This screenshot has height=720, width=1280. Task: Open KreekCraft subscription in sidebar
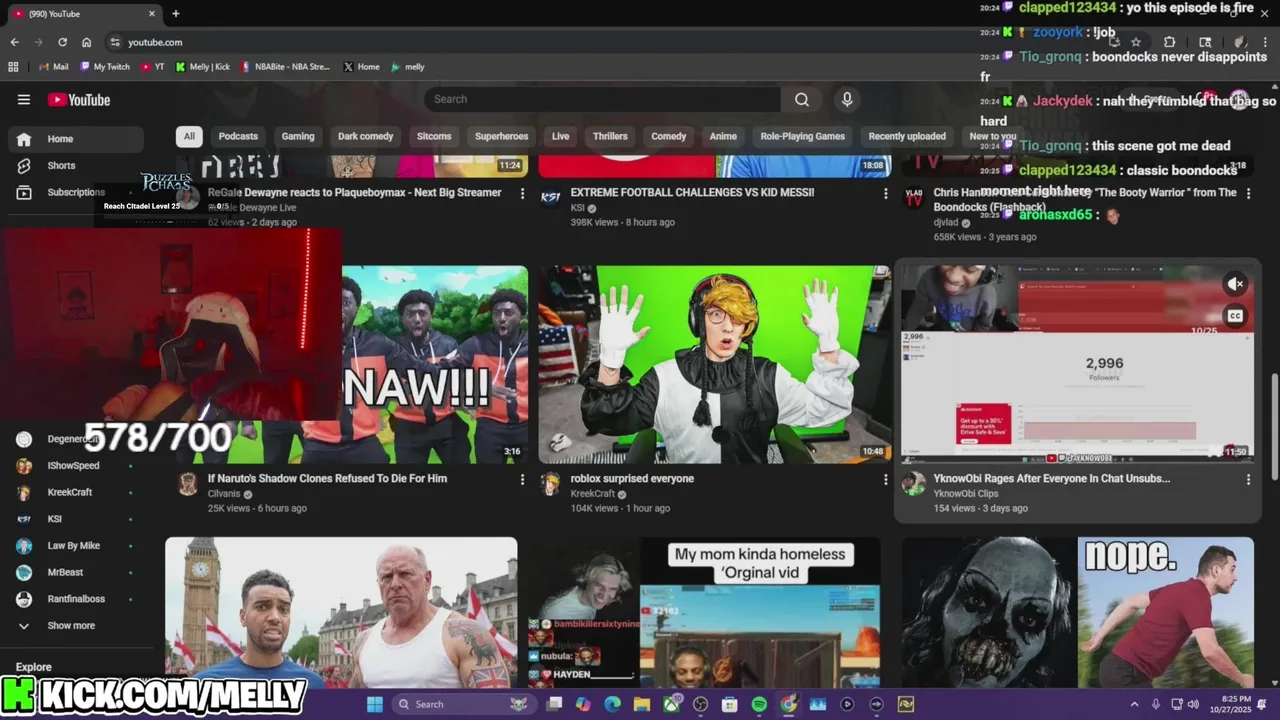coord(76,492)
